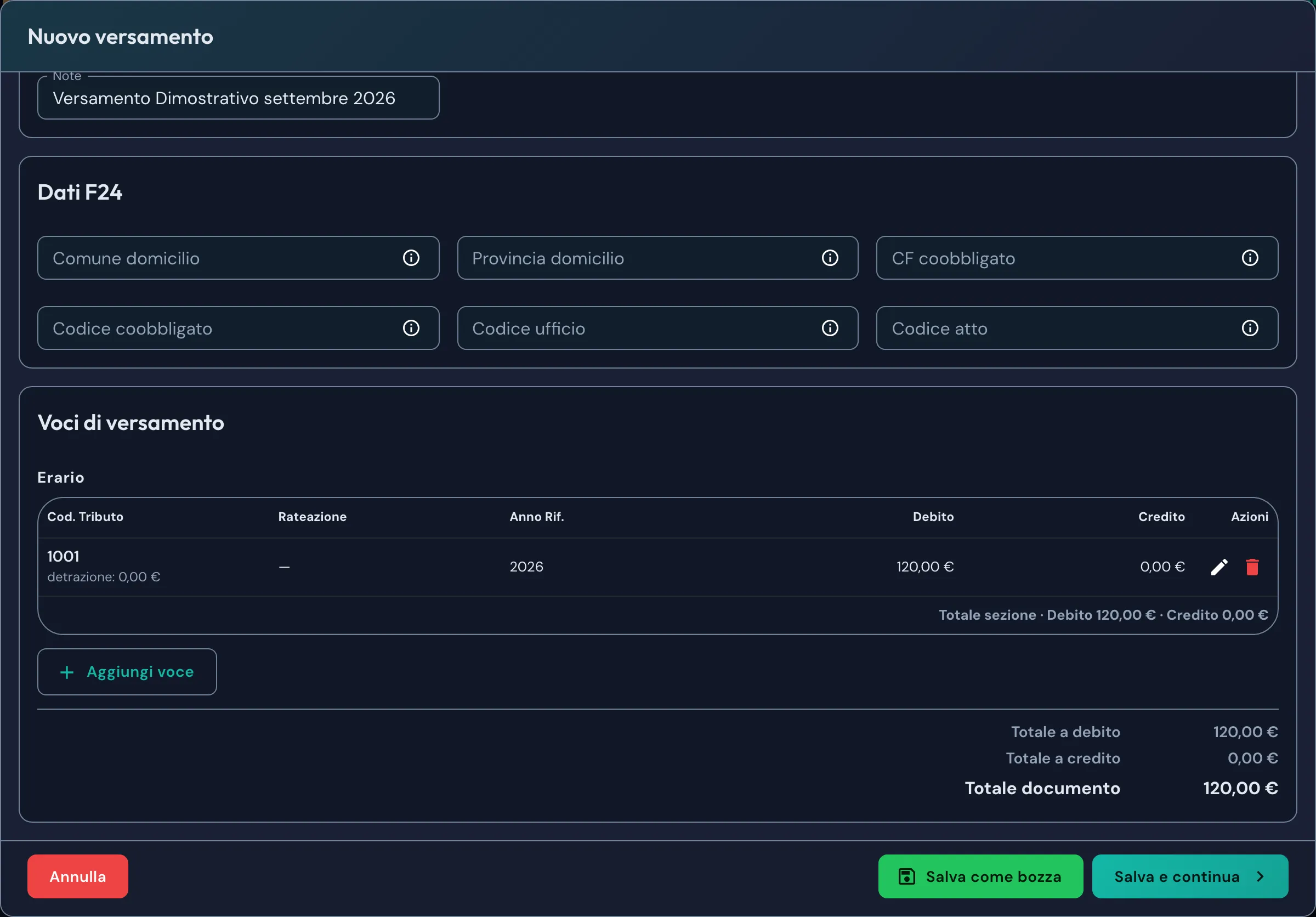Click the Debito column header

pyautogui.click(x=933, y=517)
